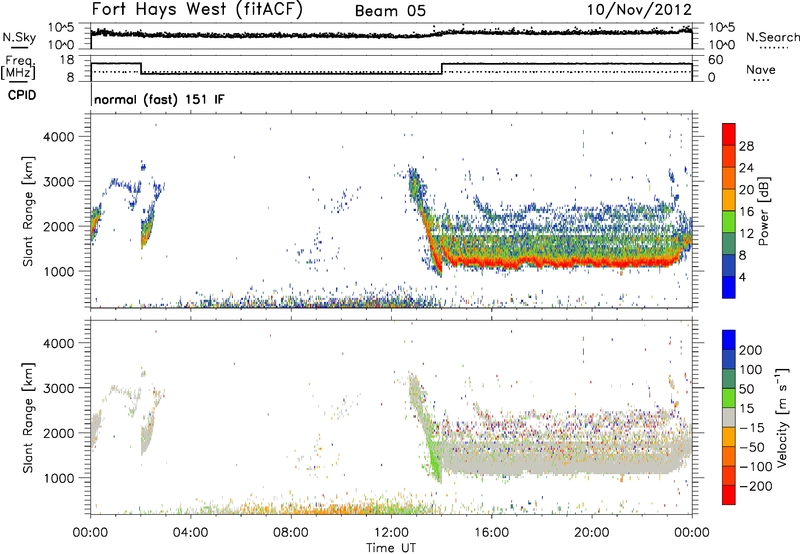Click the "N.Search" legend label
The image size is (800, 554).
(x=772, y=37)
